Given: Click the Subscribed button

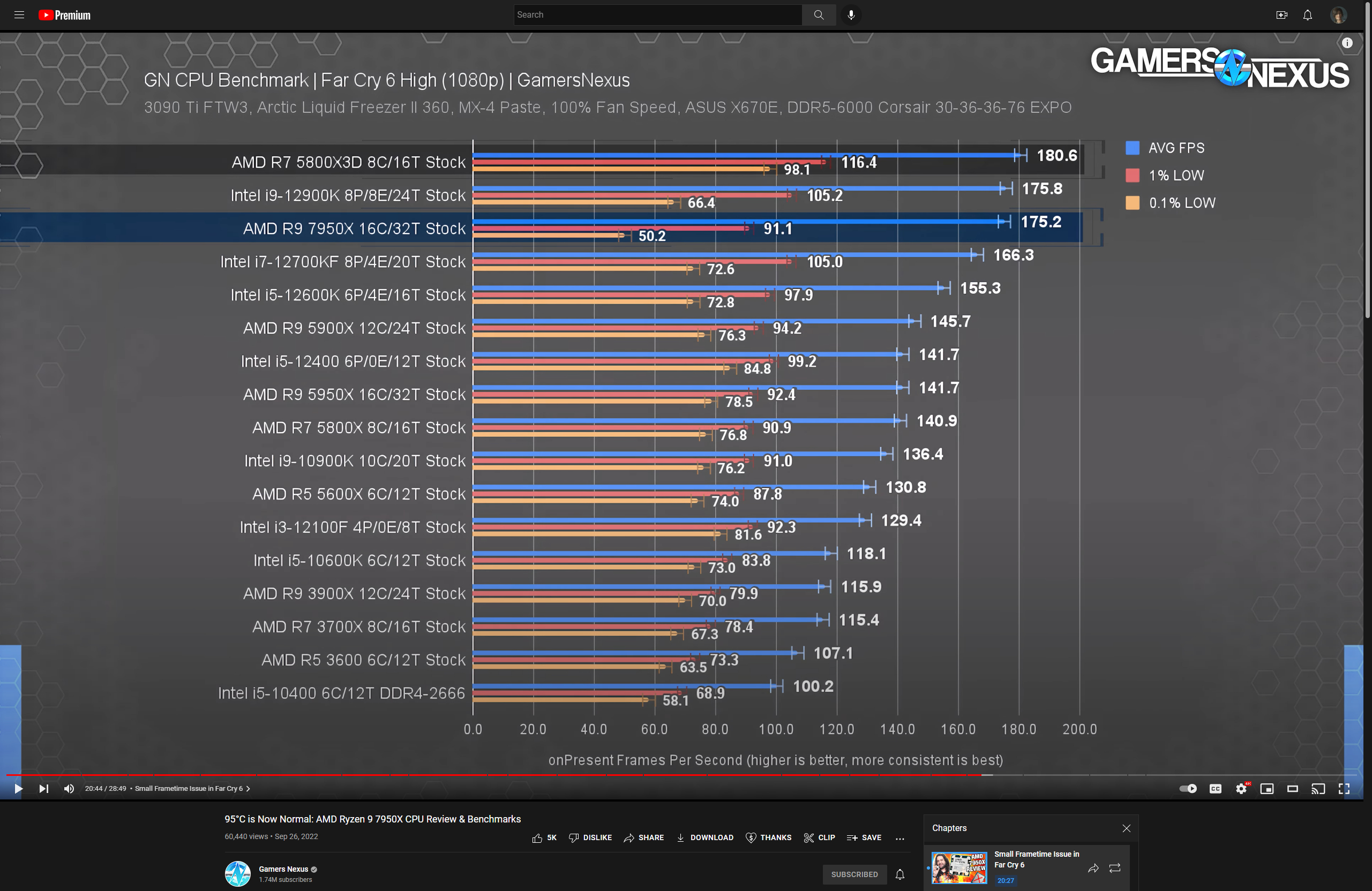Looking at the screenshot, I should pyautogui.click(x=854, y=874).
